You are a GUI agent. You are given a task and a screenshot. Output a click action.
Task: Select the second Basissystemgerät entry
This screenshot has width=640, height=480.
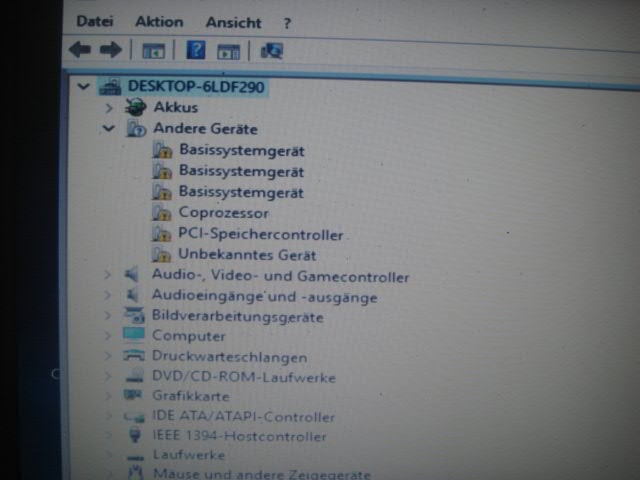(x=242, y=171)
